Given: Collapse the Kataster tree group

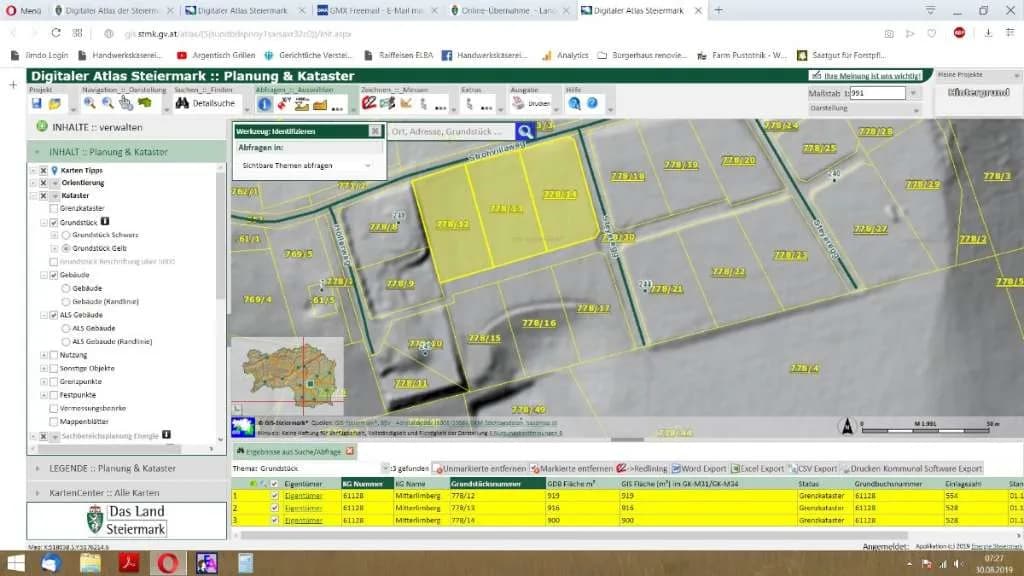Looking at the screenshot, I should click(x=33, y=195).
